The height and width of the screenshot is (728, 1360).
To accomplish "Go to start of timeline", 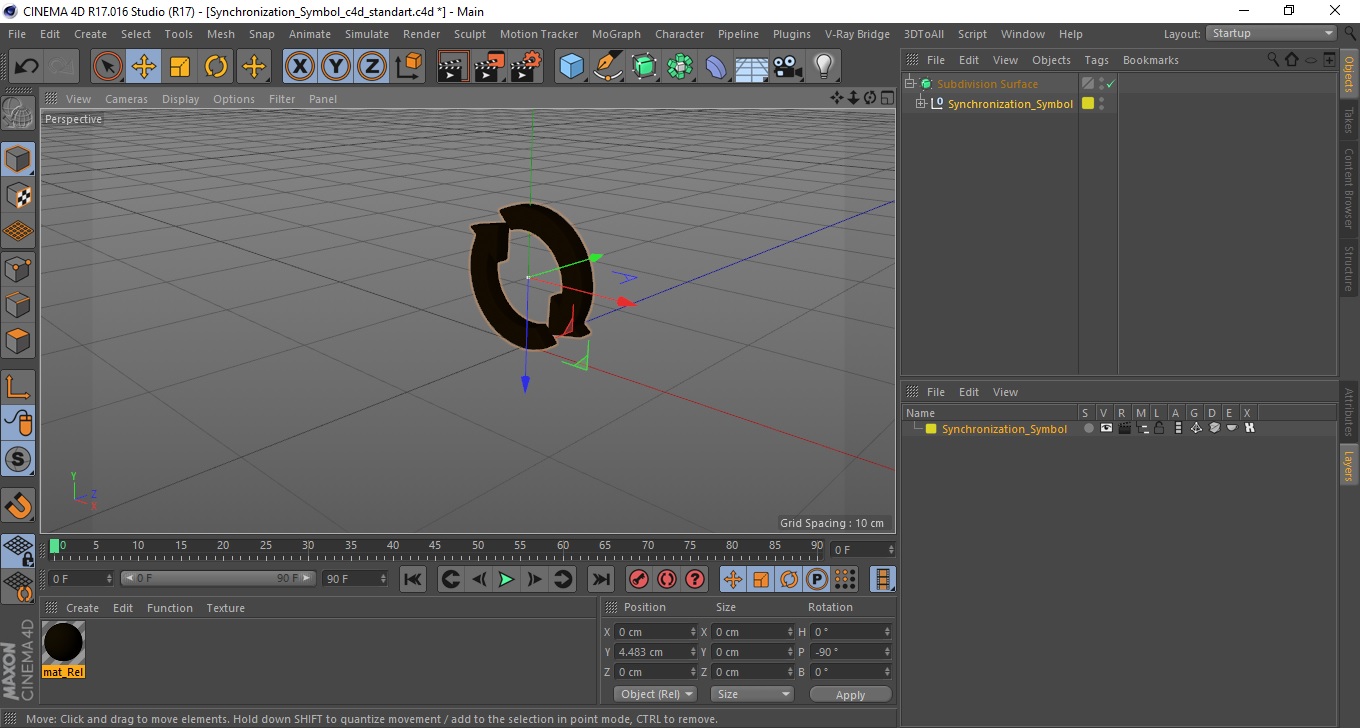I will pyautogui.click(x=413, y=579).
